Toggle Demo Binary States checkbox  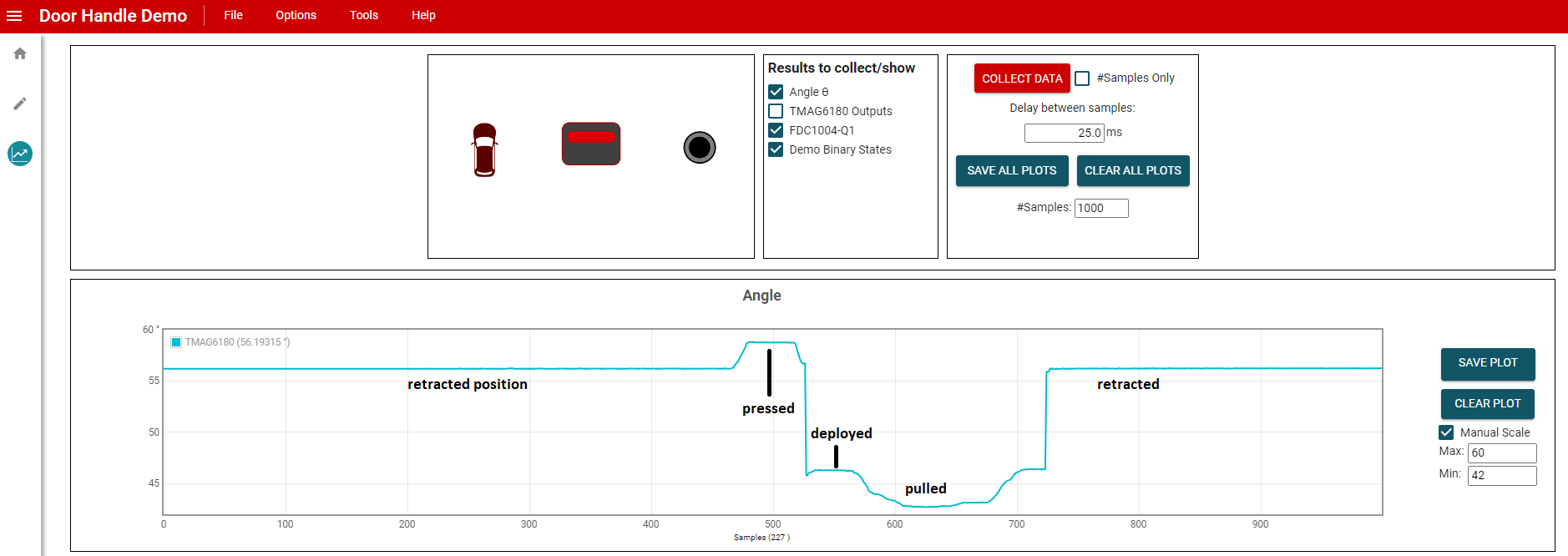point(776,149)
